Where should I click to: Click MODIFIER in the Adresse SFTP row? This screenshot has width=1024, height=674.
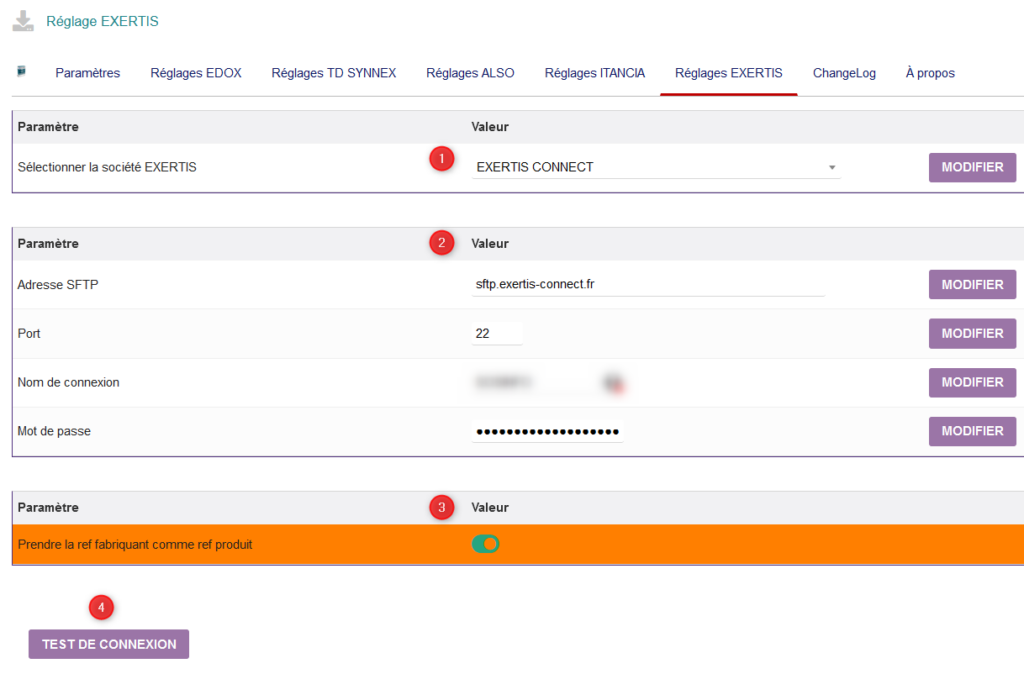point(972,285)
